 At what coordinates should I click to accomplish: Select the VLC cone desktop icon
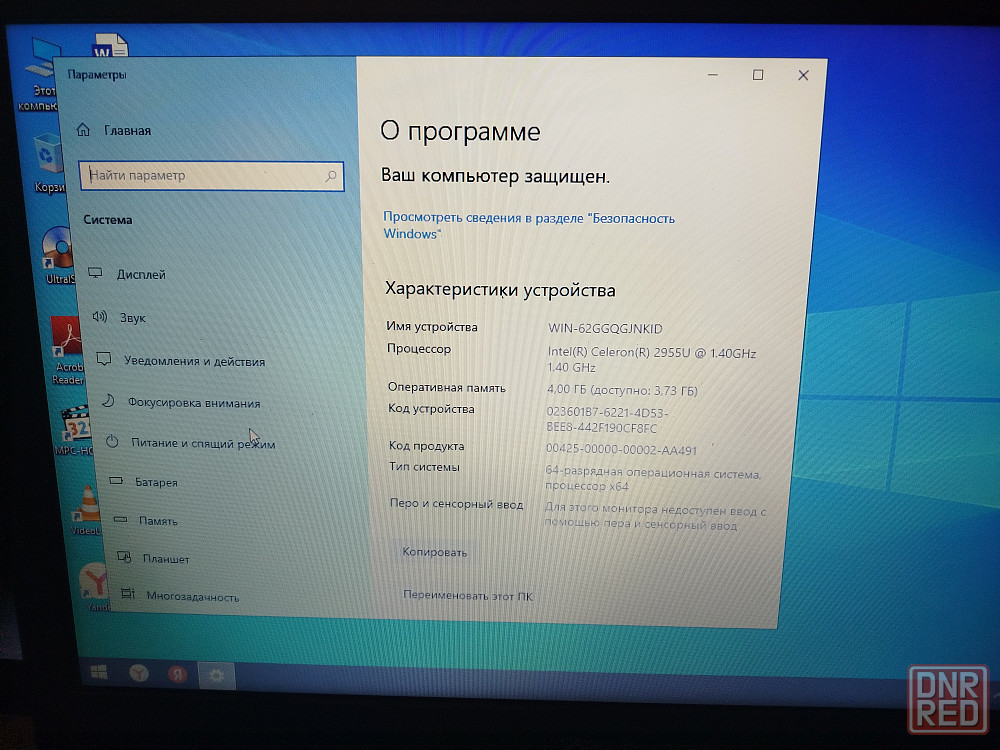click(86, 510)
